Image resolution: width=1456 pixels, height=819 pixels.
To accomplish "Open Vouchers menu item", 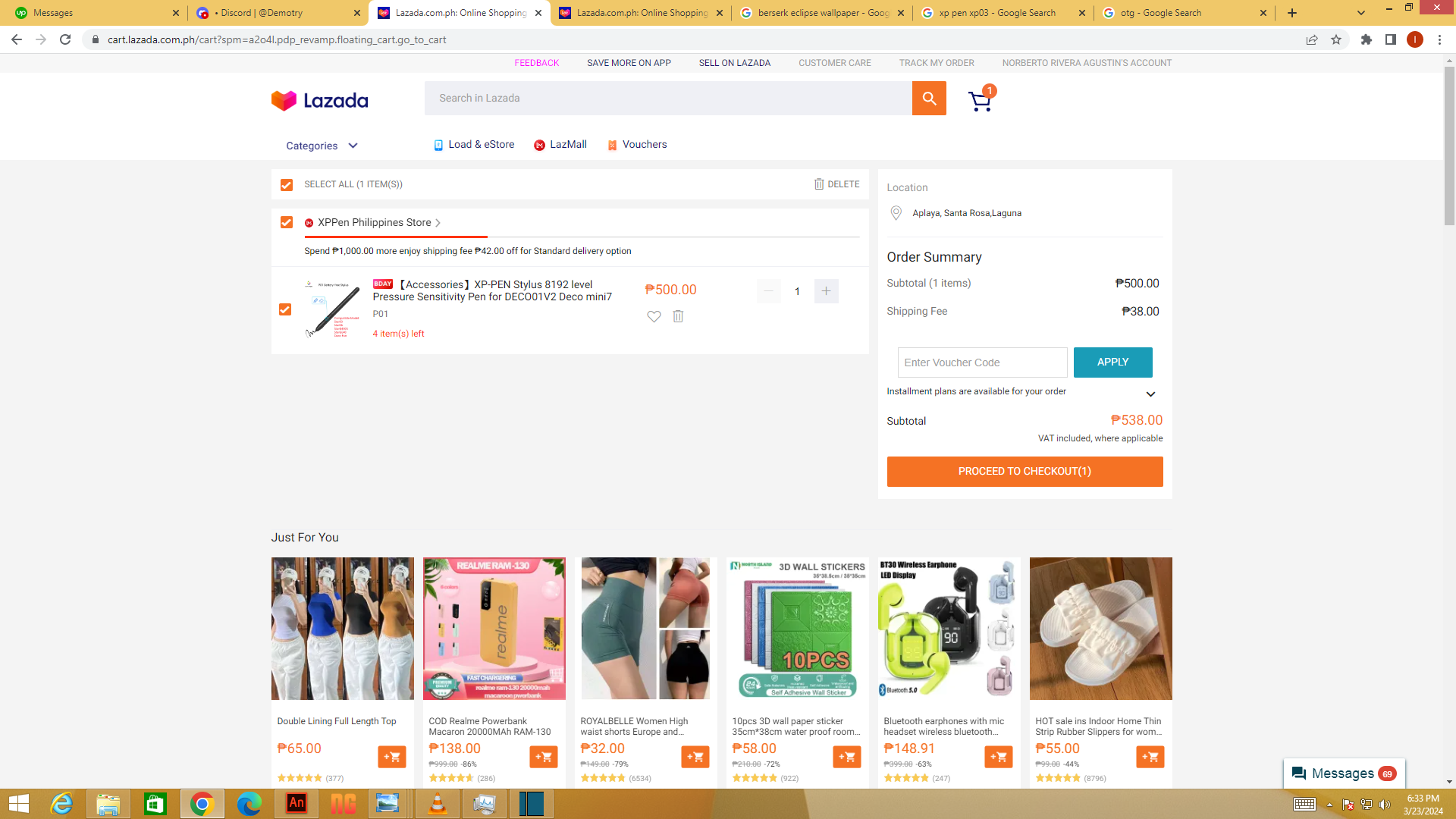I will point(637,145).
